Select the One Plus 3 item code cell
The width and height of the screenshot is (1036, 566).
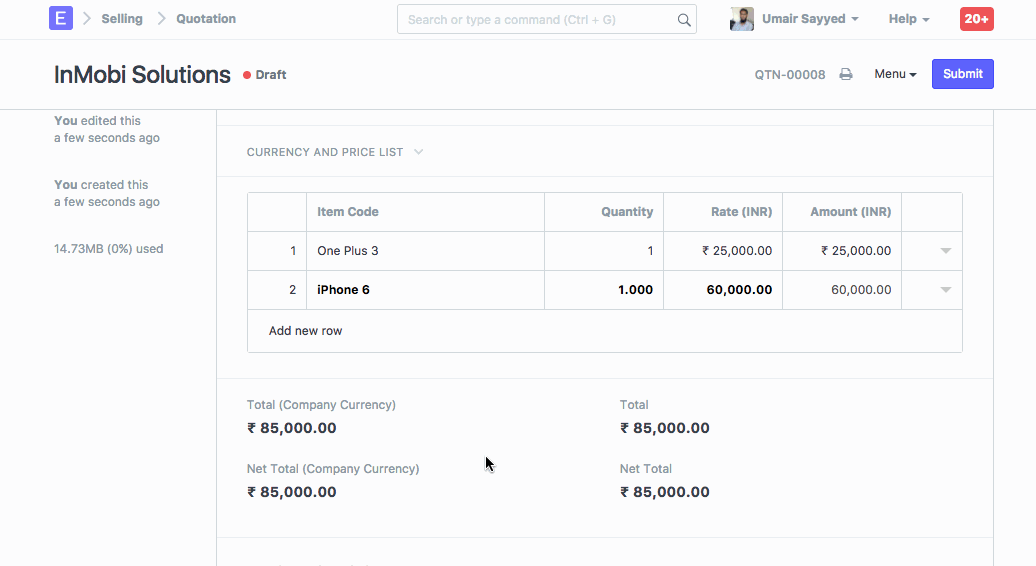[x=425, y=251]
